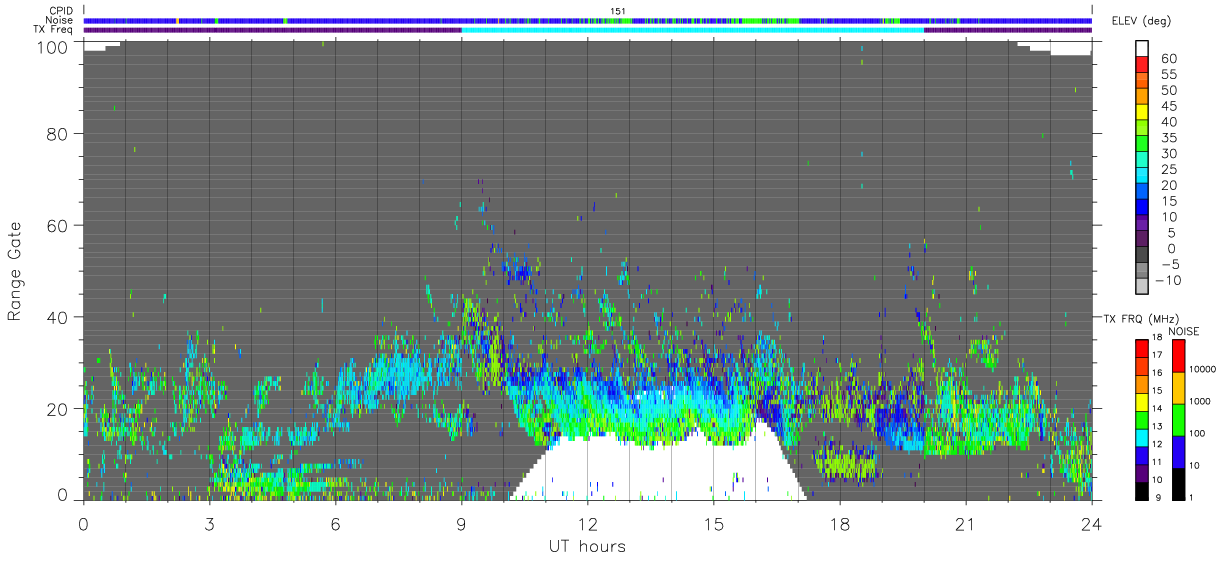
Task: Click the '18' tick on the UT hours axis
Action: coord(840,523)
